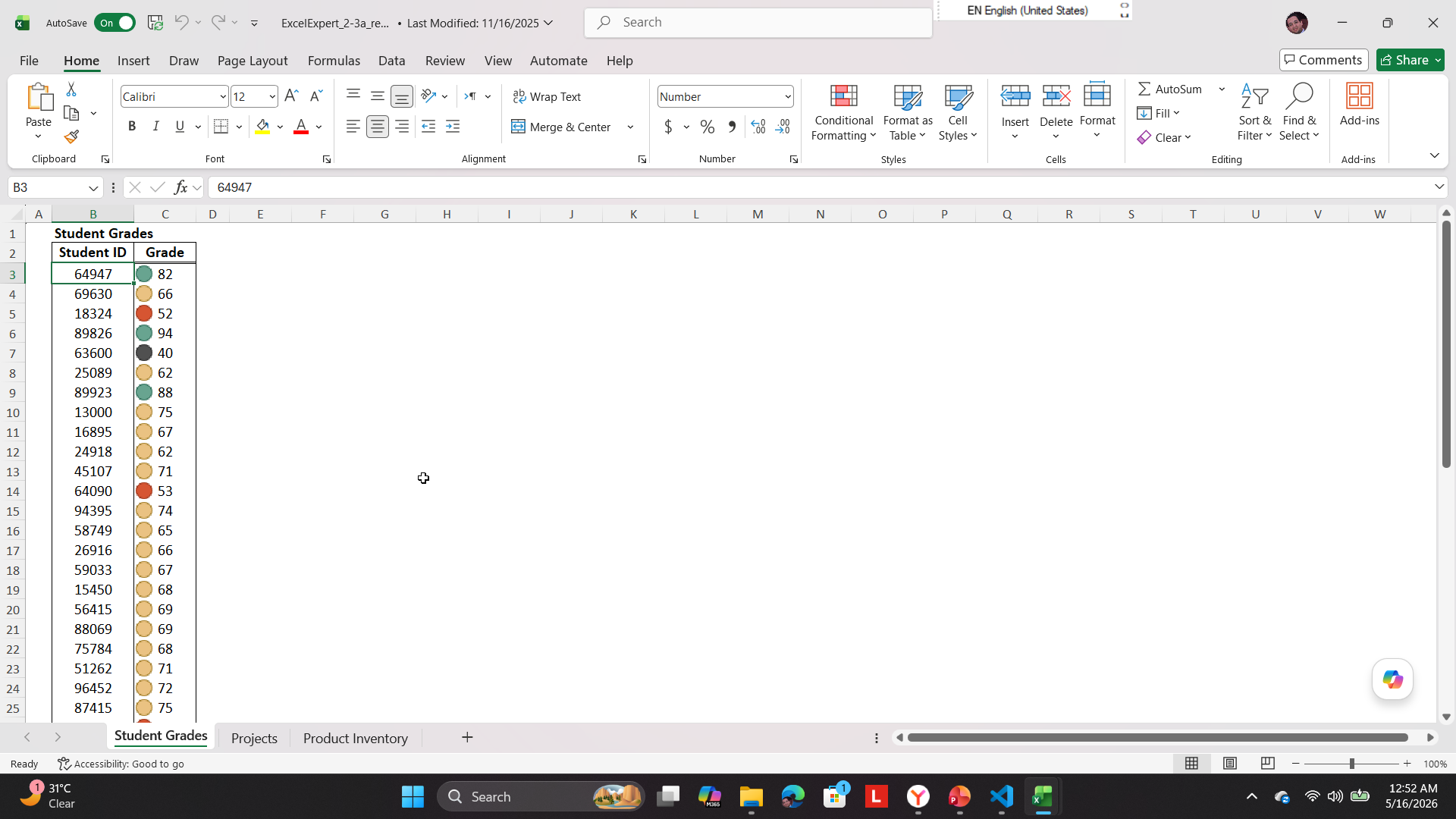The width and height of the screenshot is (1456, 819).
Task: Open Format as Table gallery
Action: click(908, 112)
